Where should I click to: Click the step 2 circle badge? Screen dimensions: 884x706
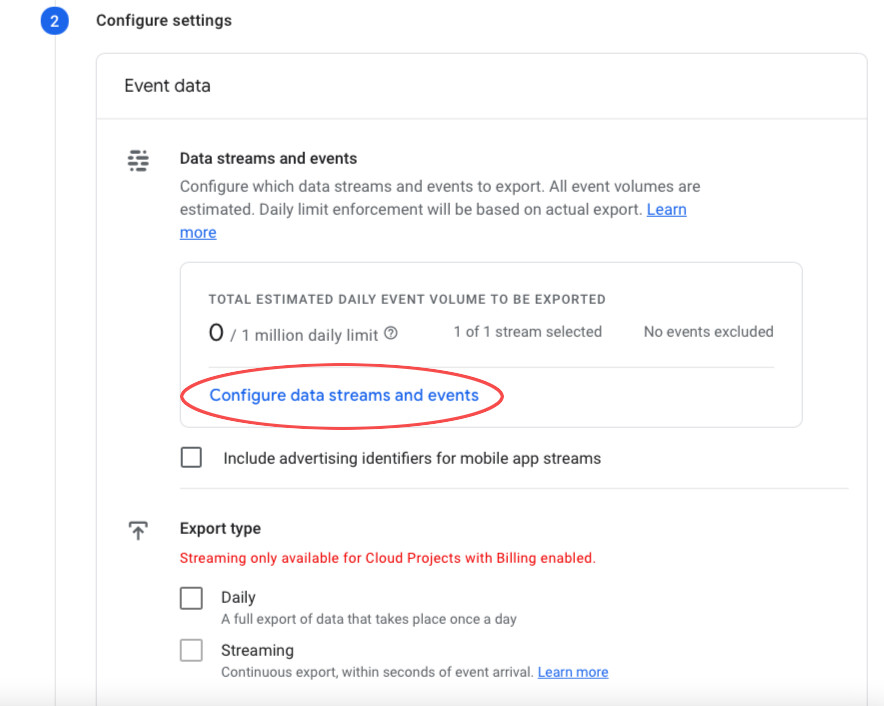(x=55, y=21)
